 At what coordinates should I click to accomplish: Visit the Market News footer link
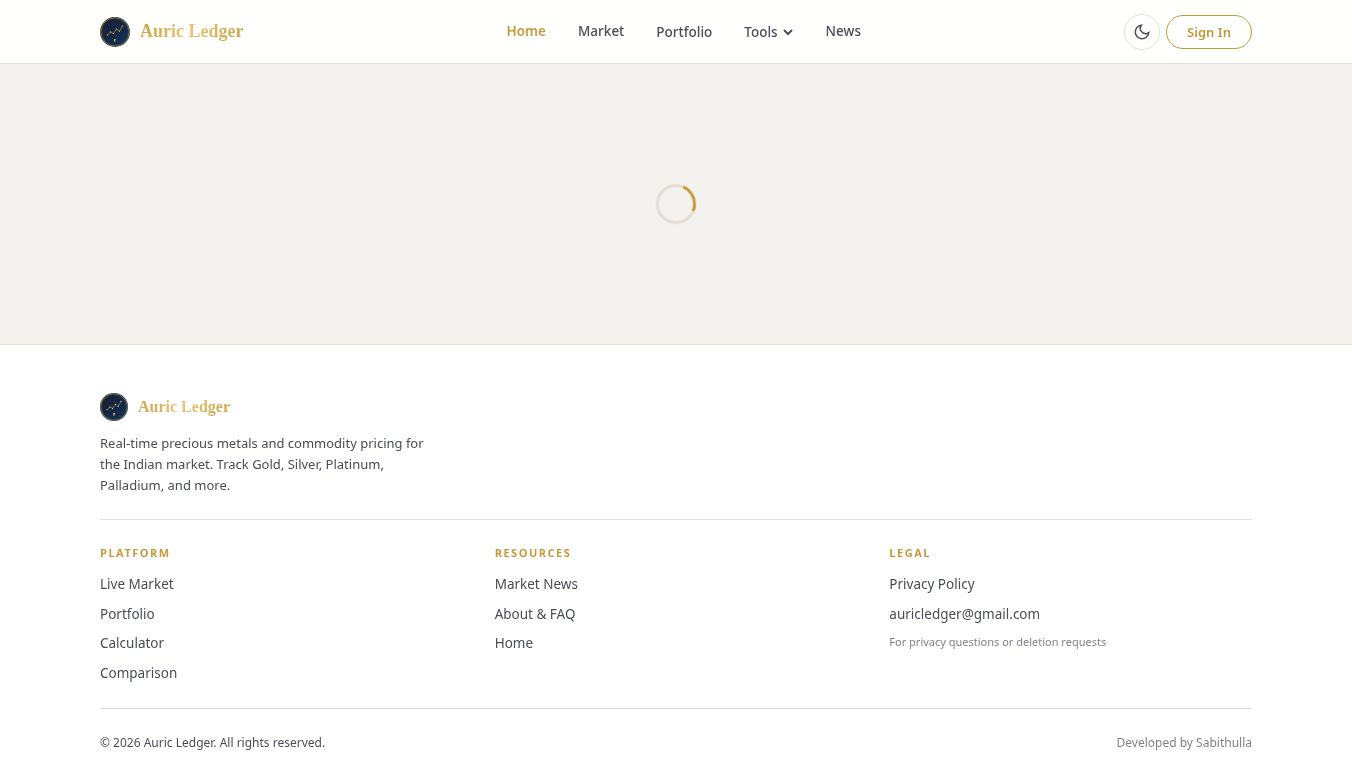[536, 584]
